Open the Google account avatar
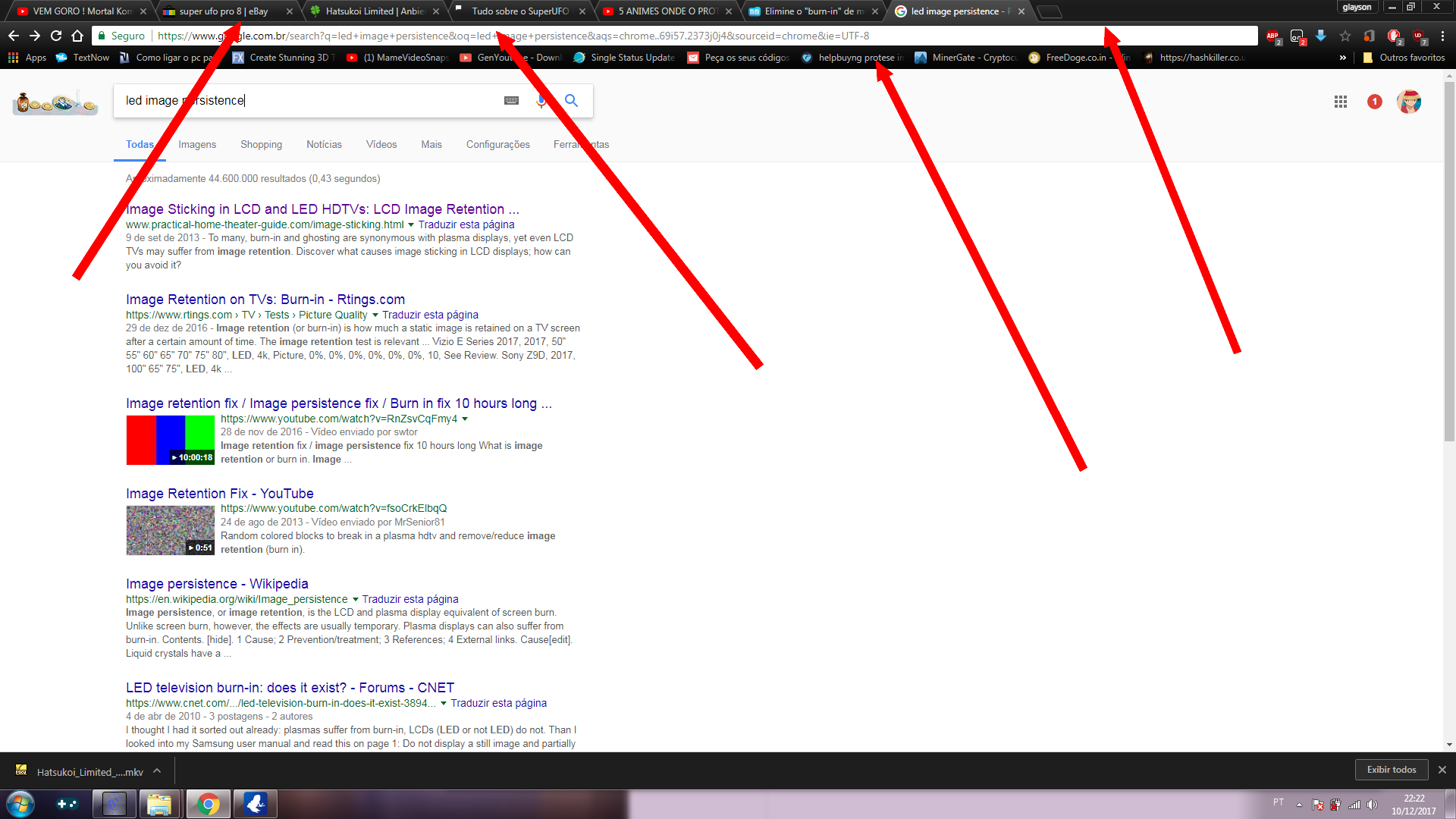 click(1409, 102)
